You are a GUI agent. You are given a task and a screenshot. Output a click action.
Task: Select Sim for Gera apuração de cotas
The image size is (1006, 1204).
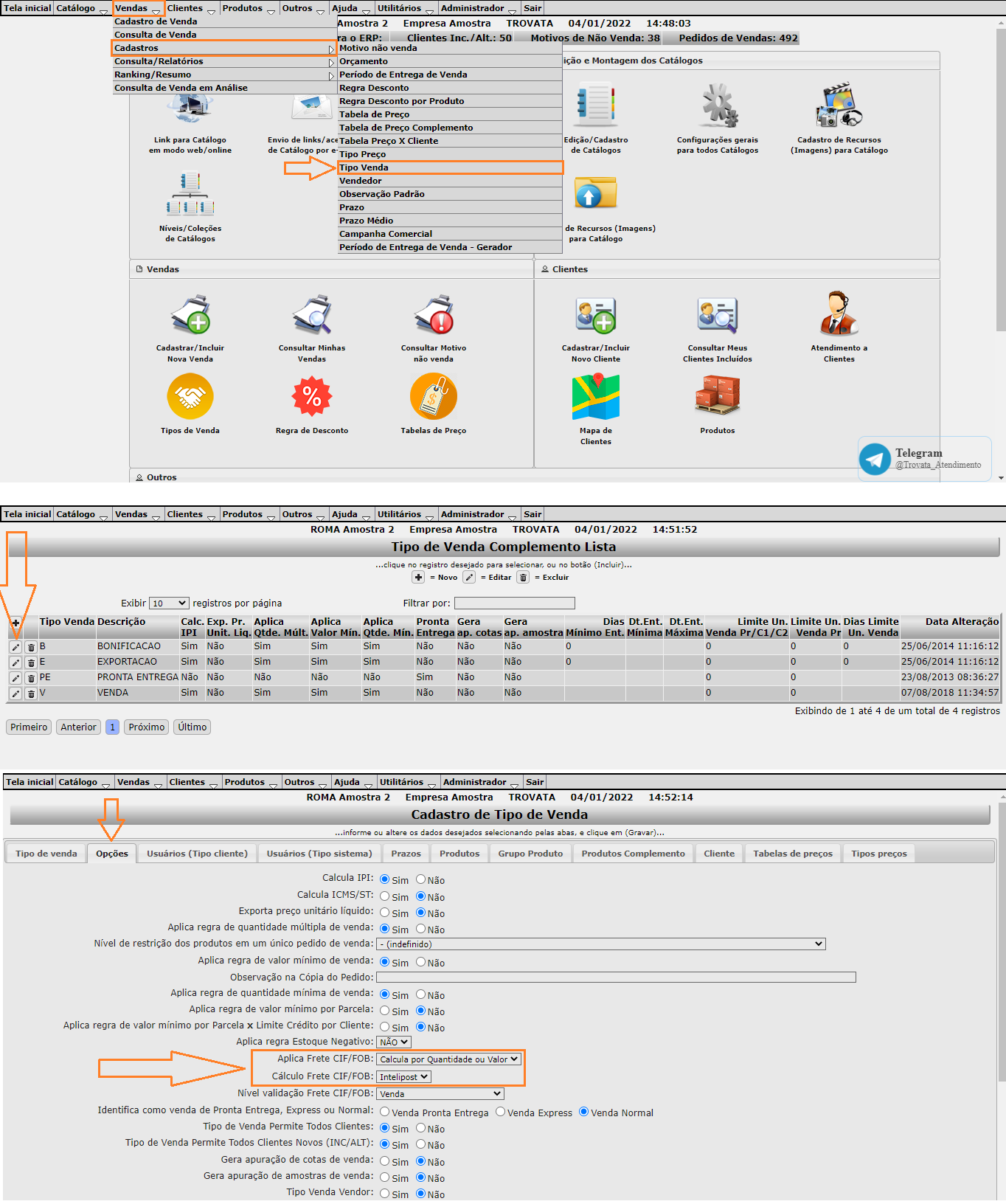(385, 1161)
